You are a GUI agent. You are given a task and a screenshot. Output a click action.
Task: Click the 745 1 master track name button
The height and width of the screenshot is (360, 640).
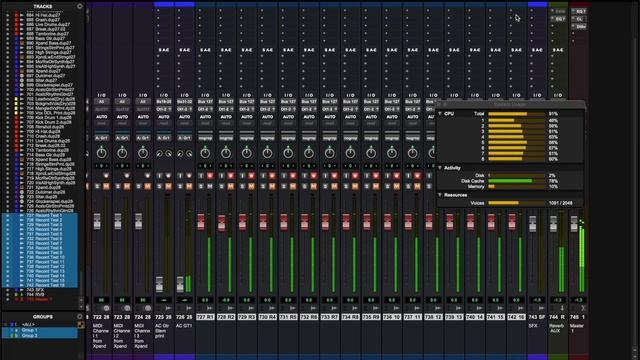click(578, 317)
